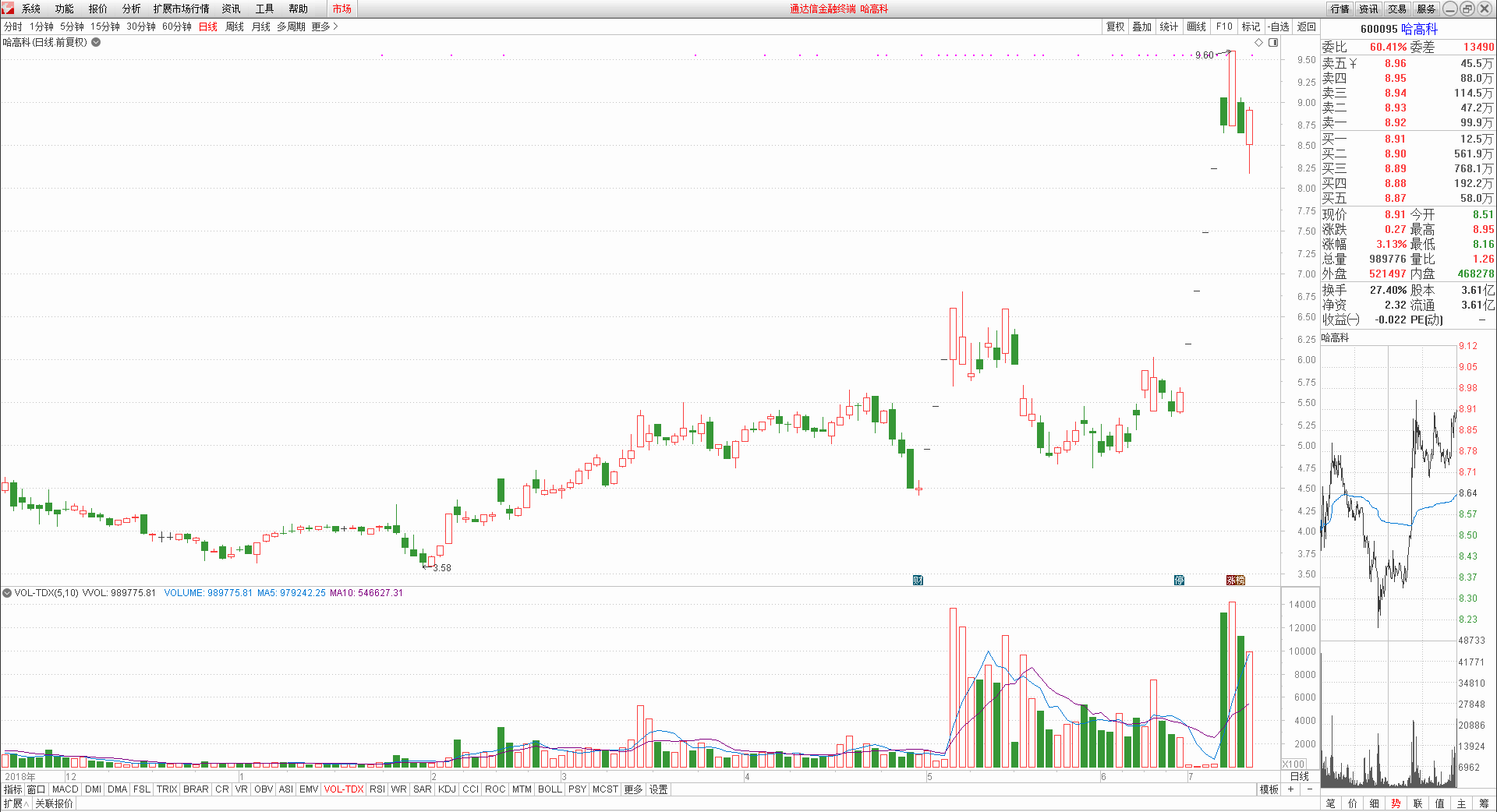This screenshot has height=812, width=1497.
Task: Open the 日线 period selector
Action: [1300, 776]
